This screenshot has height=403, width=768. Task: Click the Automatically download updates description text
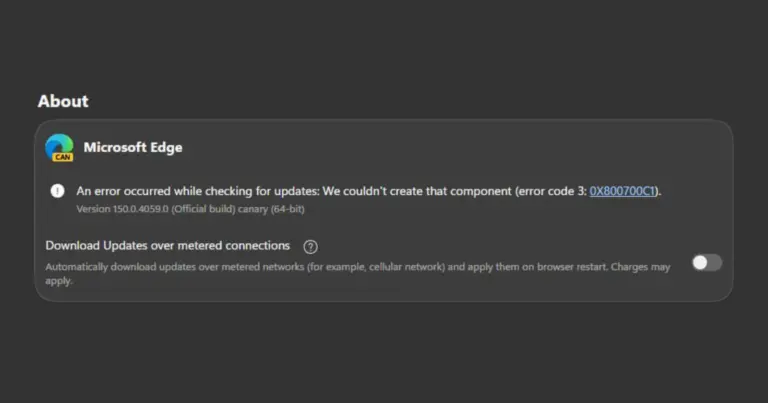(358, 274)
